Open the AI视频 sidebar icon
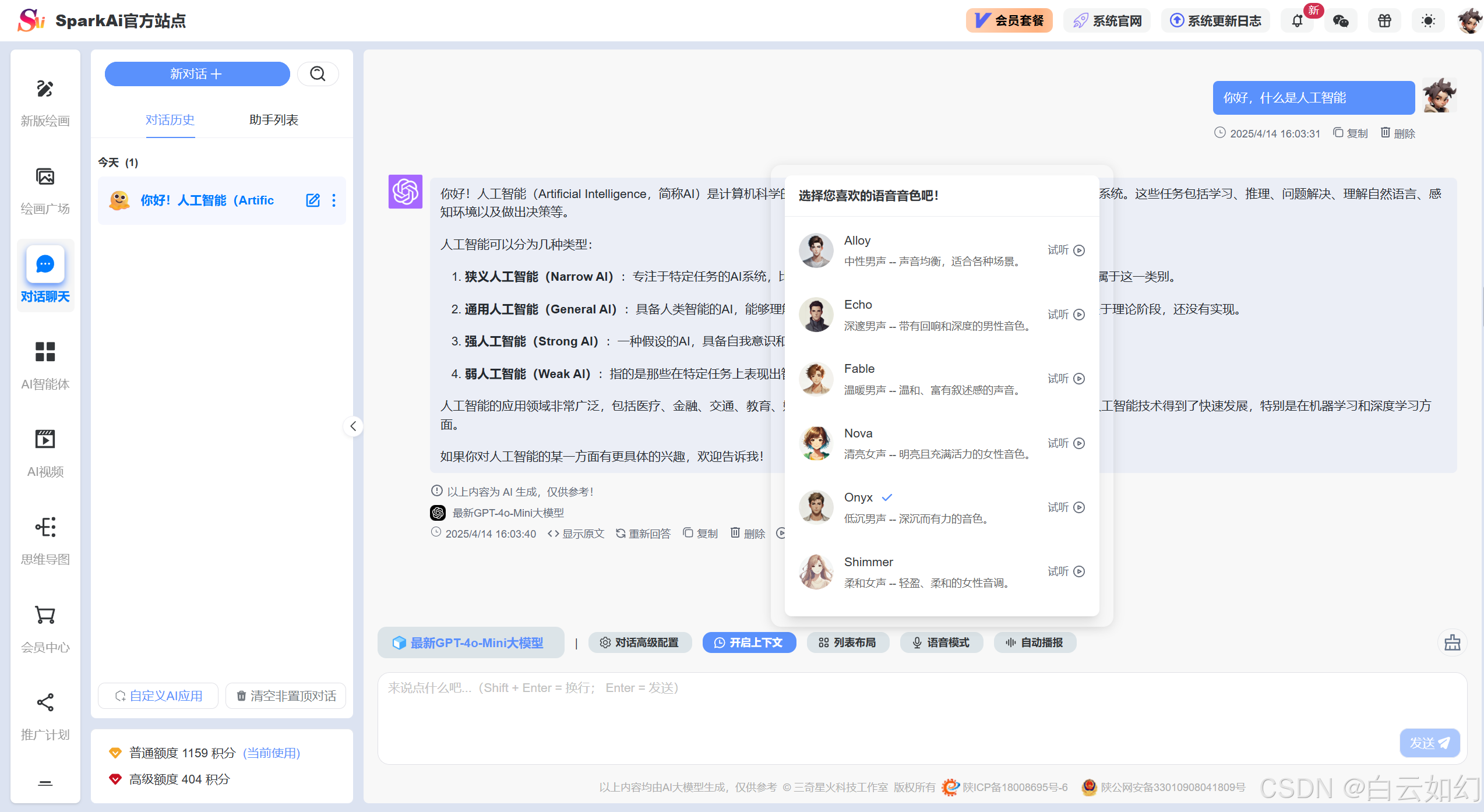 click(x=45, y=439)
